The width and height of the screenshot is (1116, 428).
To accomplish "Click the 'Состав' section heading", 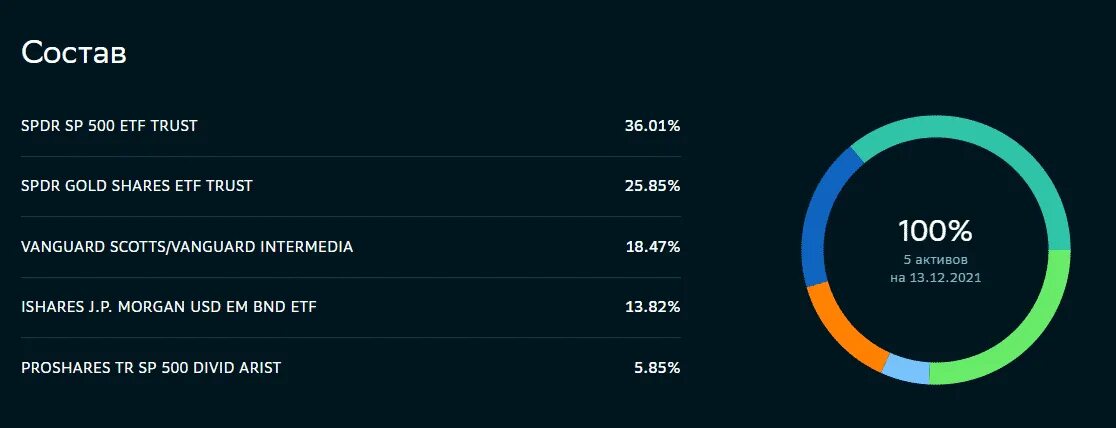I will coord(74,53).
